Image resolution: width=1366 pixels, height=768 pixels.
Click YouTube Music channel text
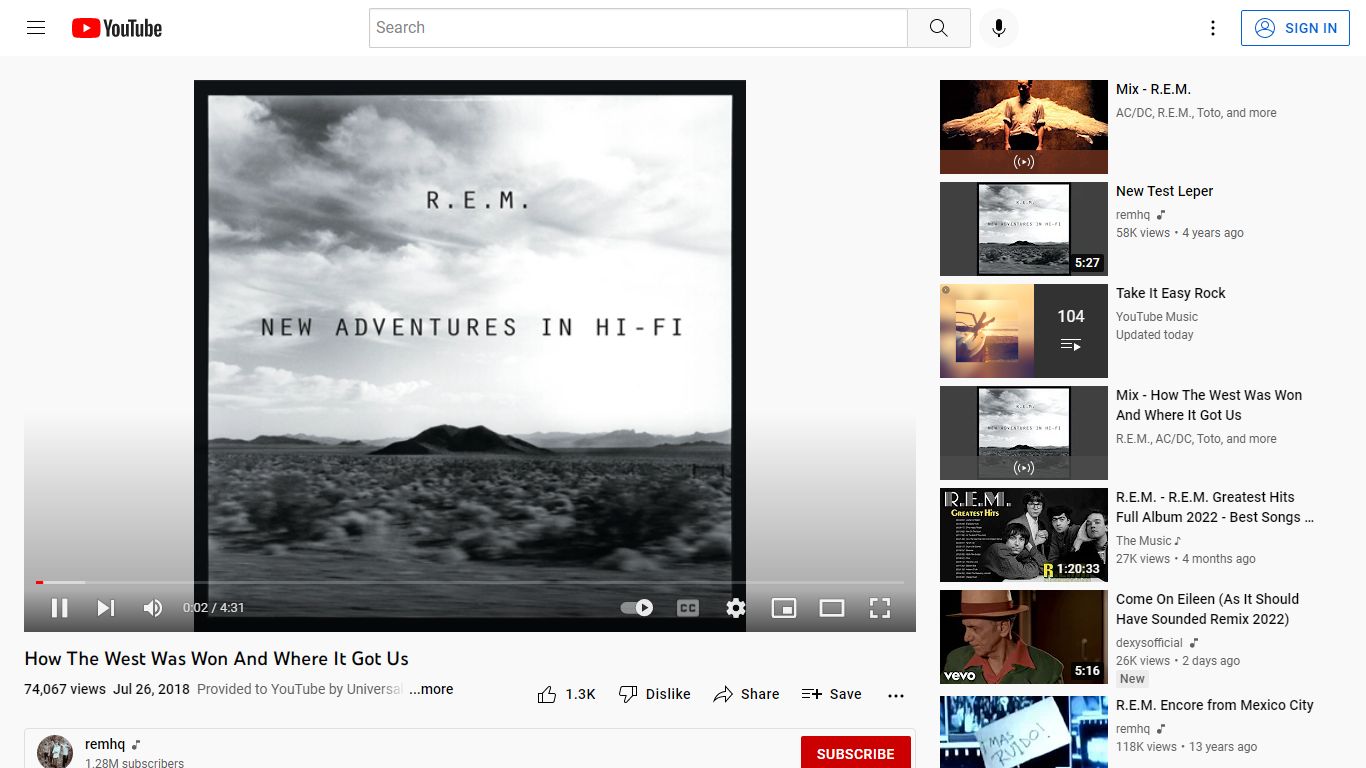pos(1157,317)
